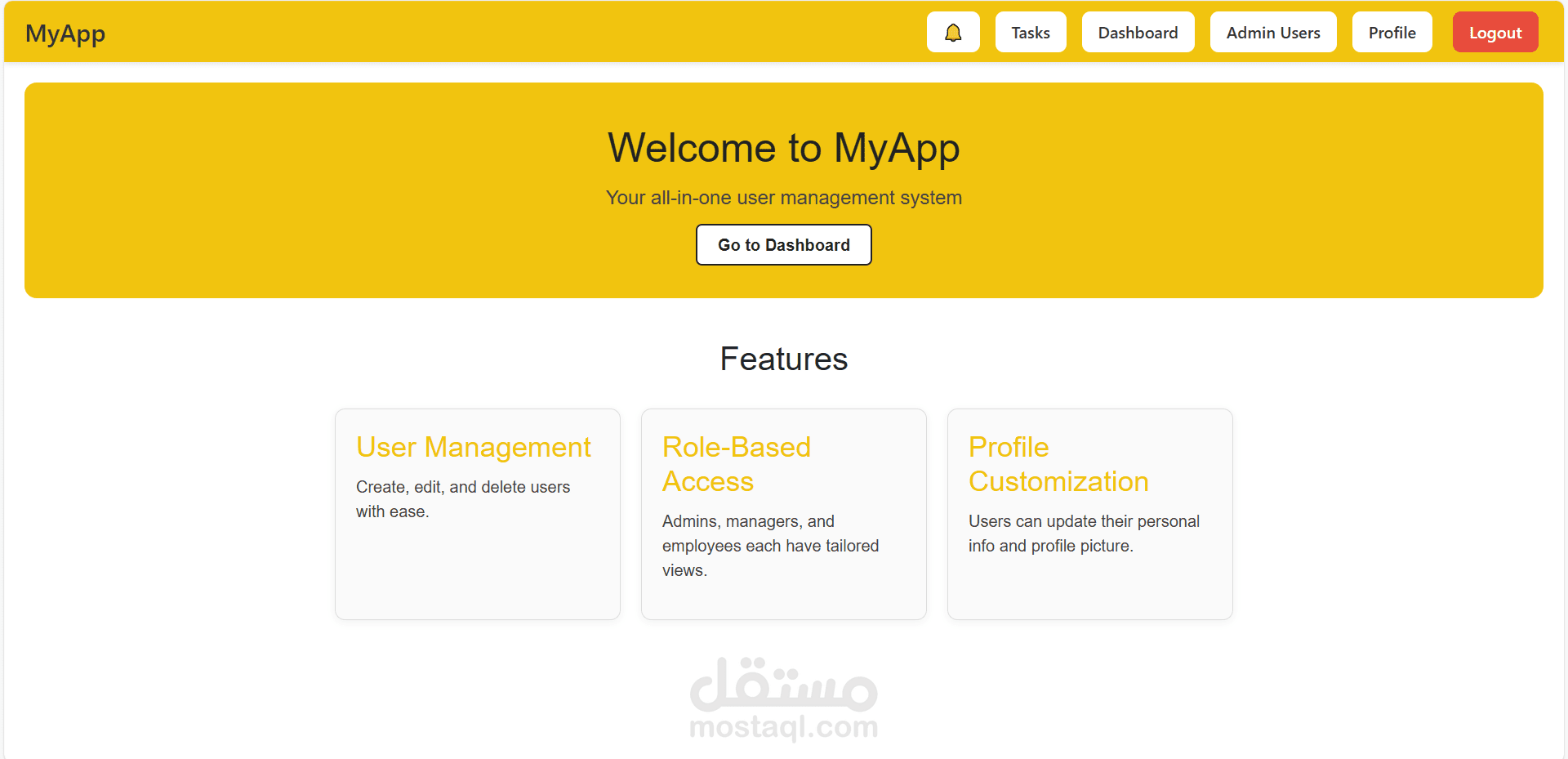Click 'Your all-in-one user management system' subtitle
Image resolution: width=1568 pixels, height=759 pixels.
pos(784,198)
